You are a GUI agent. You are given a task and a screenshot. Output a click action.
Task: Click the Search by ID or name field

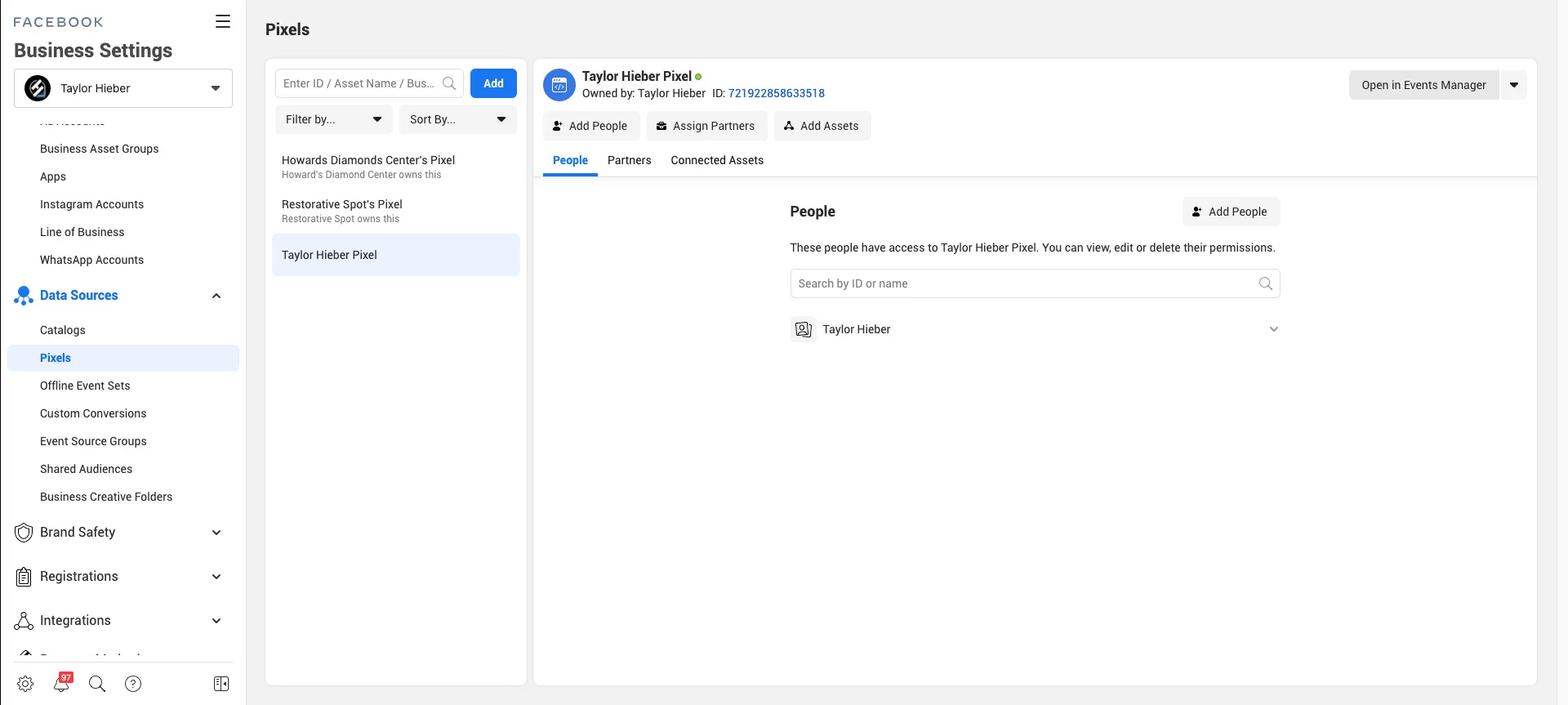[x=1025, y=283]
